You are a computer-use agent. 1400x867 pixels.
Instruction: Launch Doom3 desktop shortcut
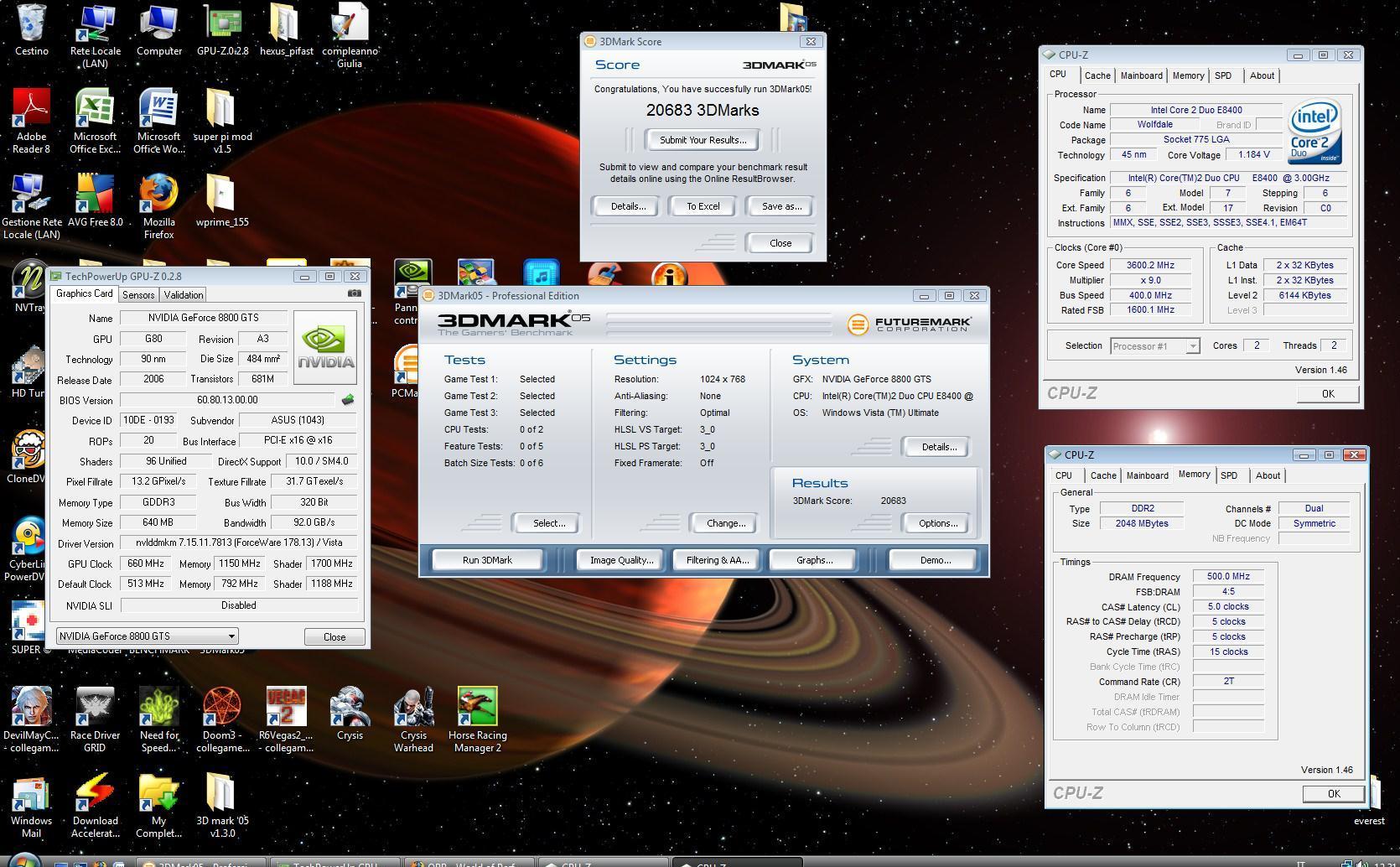coord(222,719)
